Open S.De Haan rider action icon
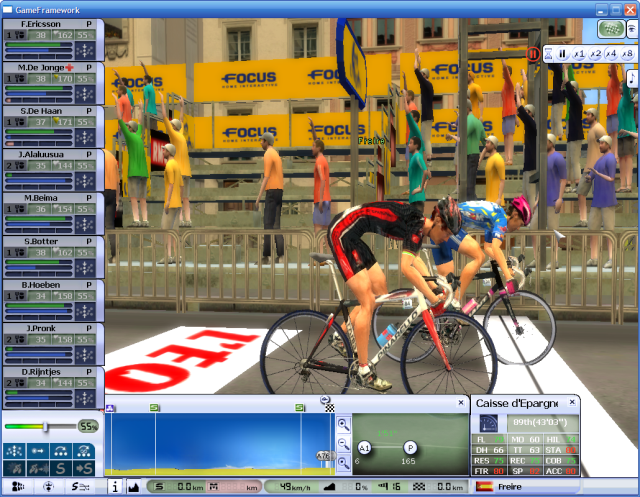Screen dimensions: 640x497 tap(86, 136)
